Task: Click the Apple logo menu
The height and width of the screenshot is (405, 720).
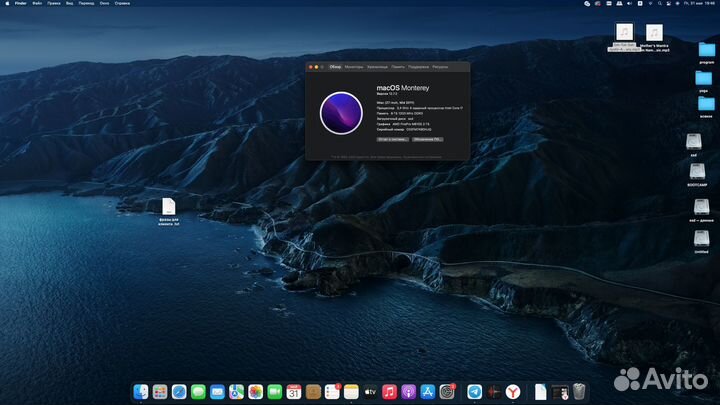Action: (7, 3)
